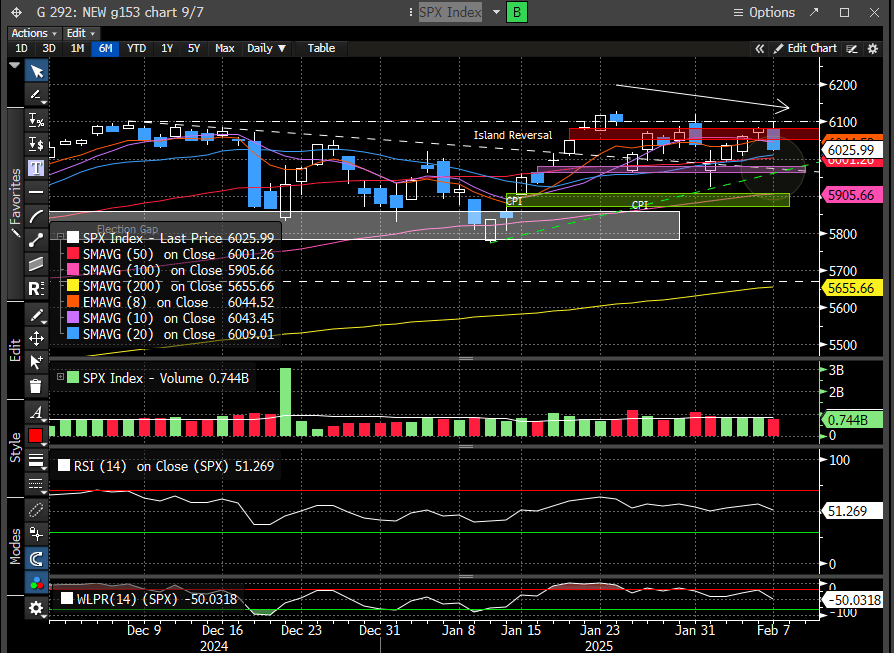This screenshot has height=653, width=894.
Task: Expand the SPX Index Volume legend
Action: (60, 376)
